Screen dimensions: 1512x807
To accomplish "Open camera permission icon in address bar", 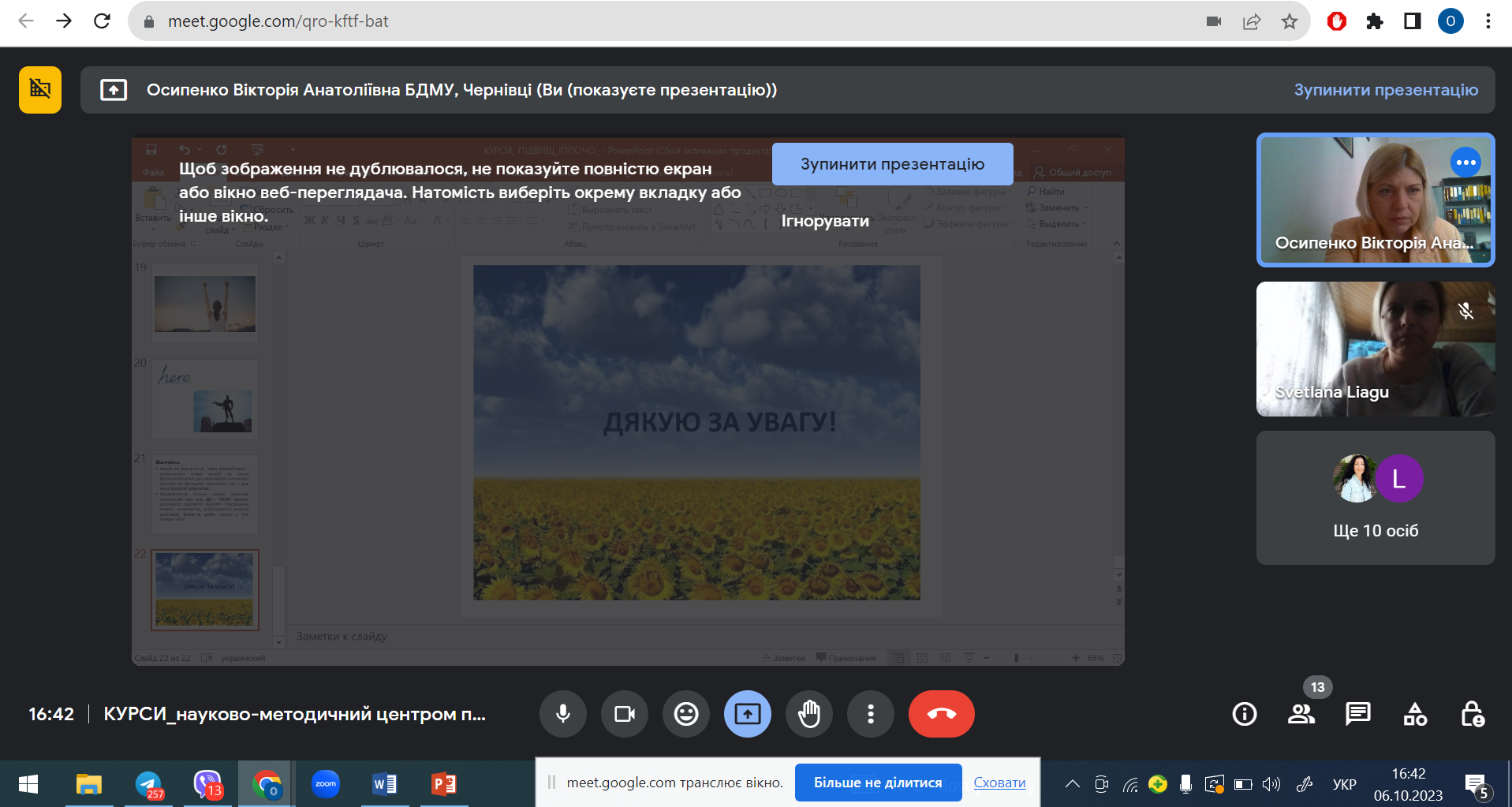I will click(1214, 21).
